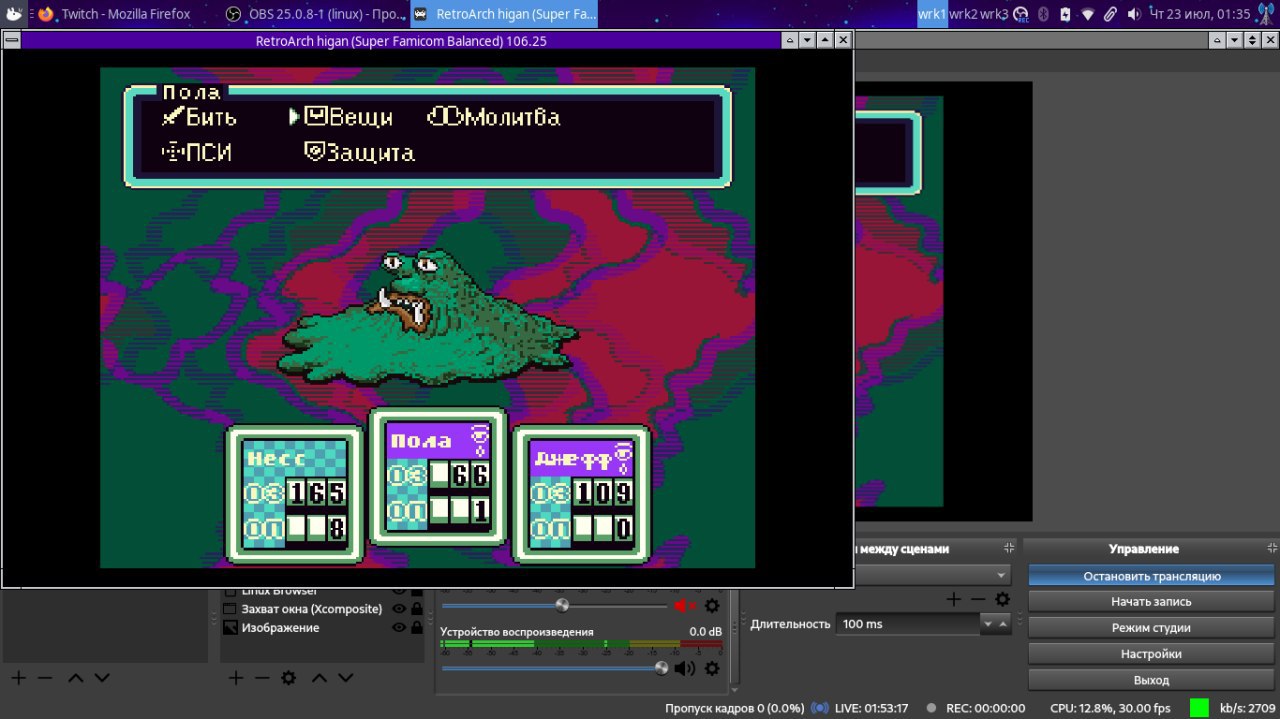Open transition properties gear icon

pyautogui.click(x=1002, y=599)
